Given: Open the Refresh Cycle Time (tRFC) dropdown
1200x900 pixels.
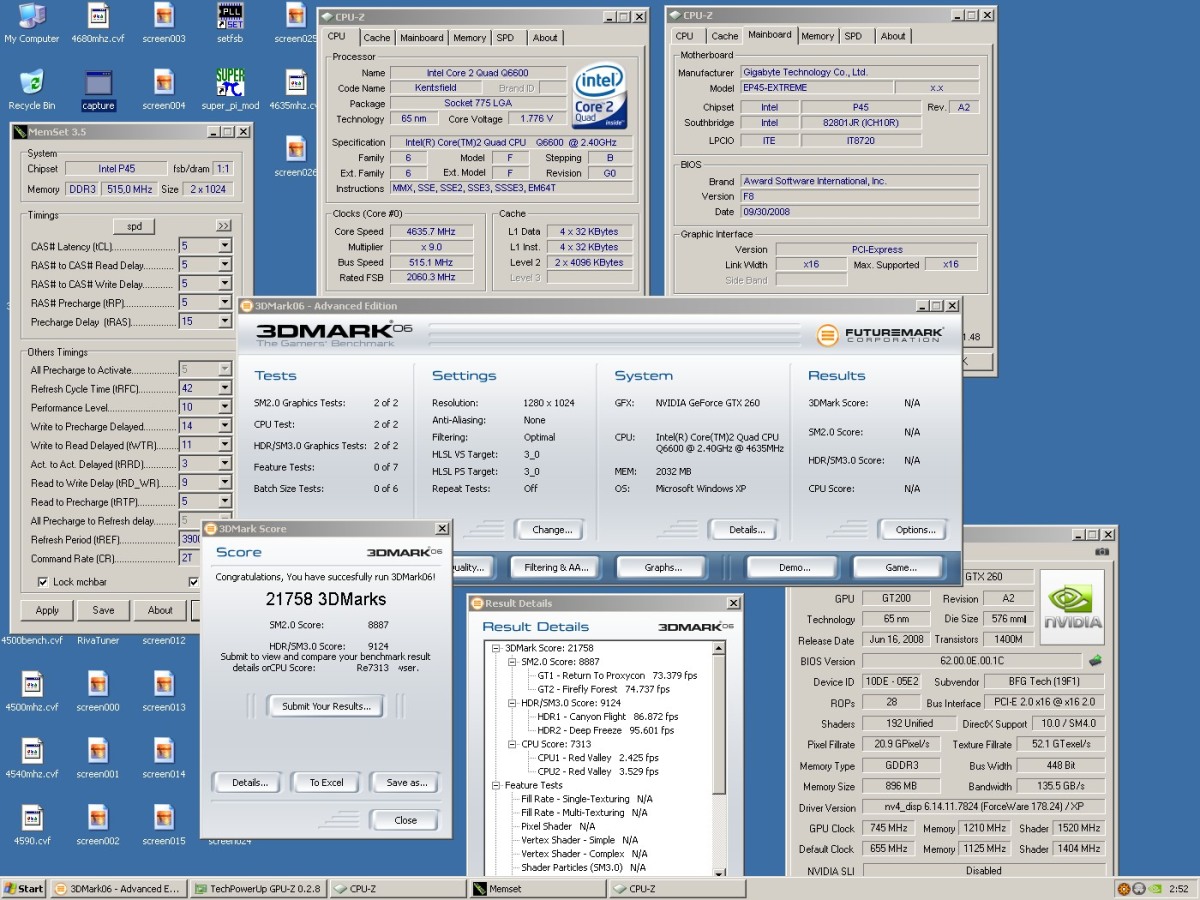Looking at the screenshot, I should point(224,388).
